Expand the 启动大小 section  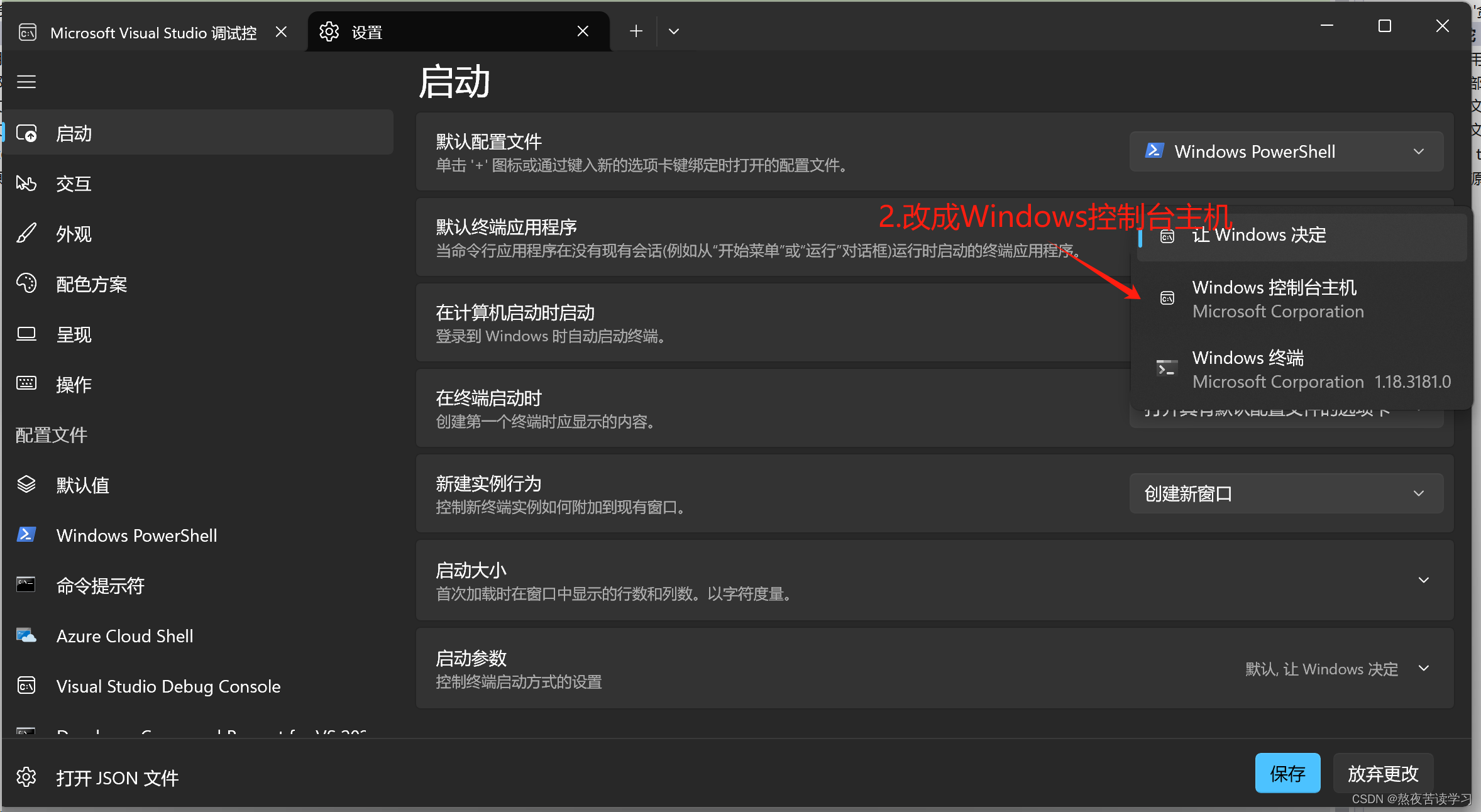1423,580
